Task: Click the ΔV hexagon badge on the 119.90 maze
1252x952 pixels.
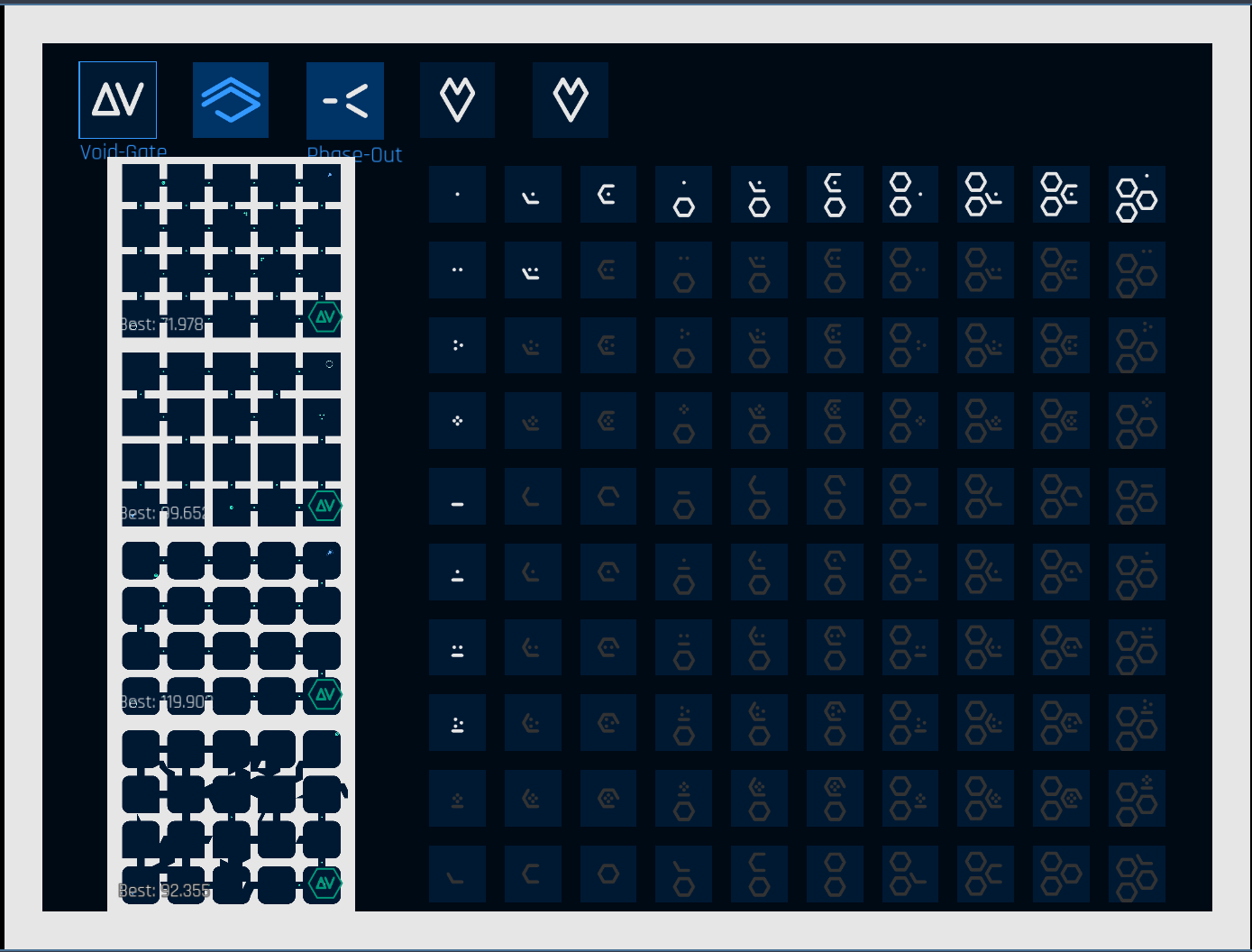Action: pos(324,694)
